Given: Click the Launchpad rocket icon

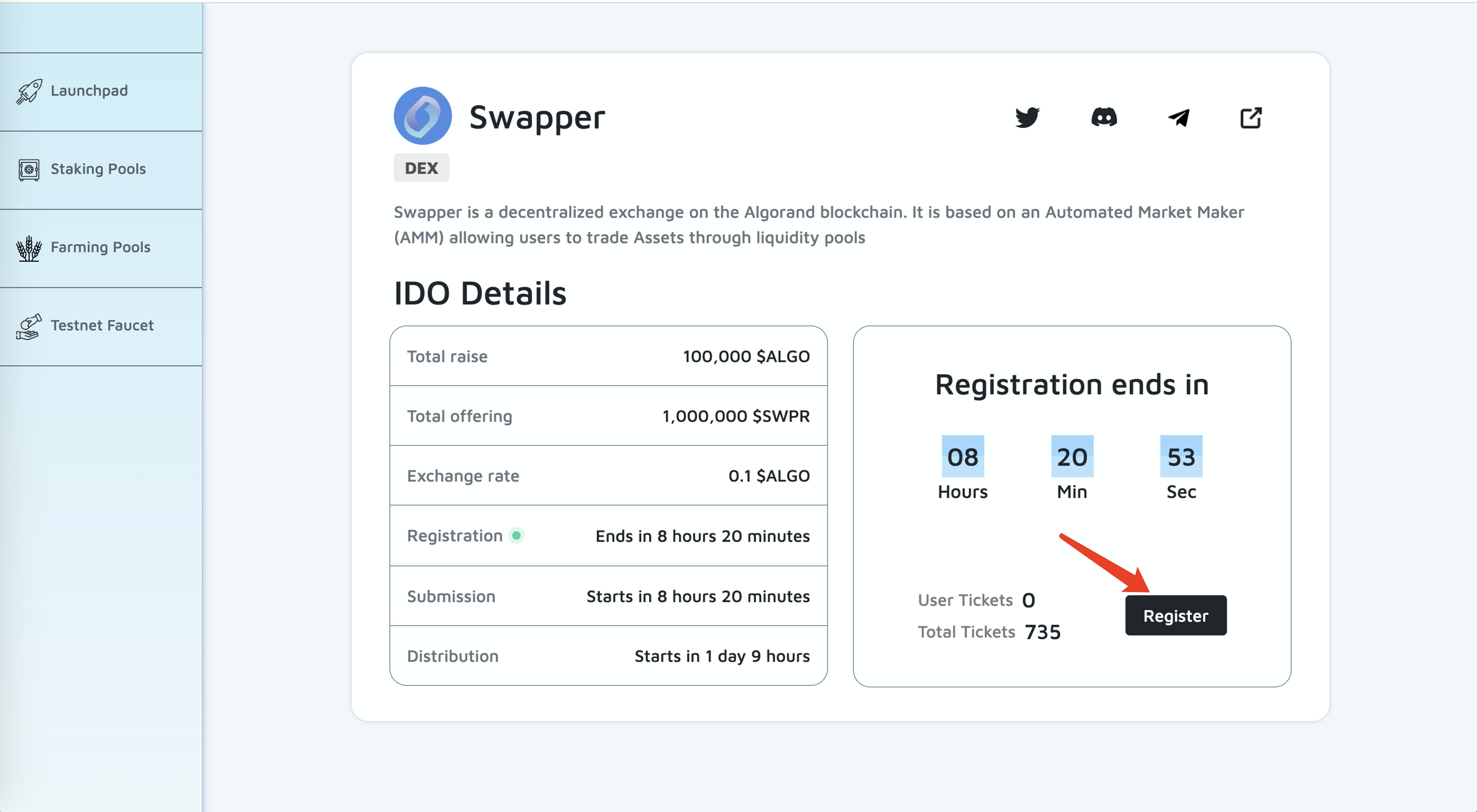Looking at the screenshot, I should coord(29,91).
